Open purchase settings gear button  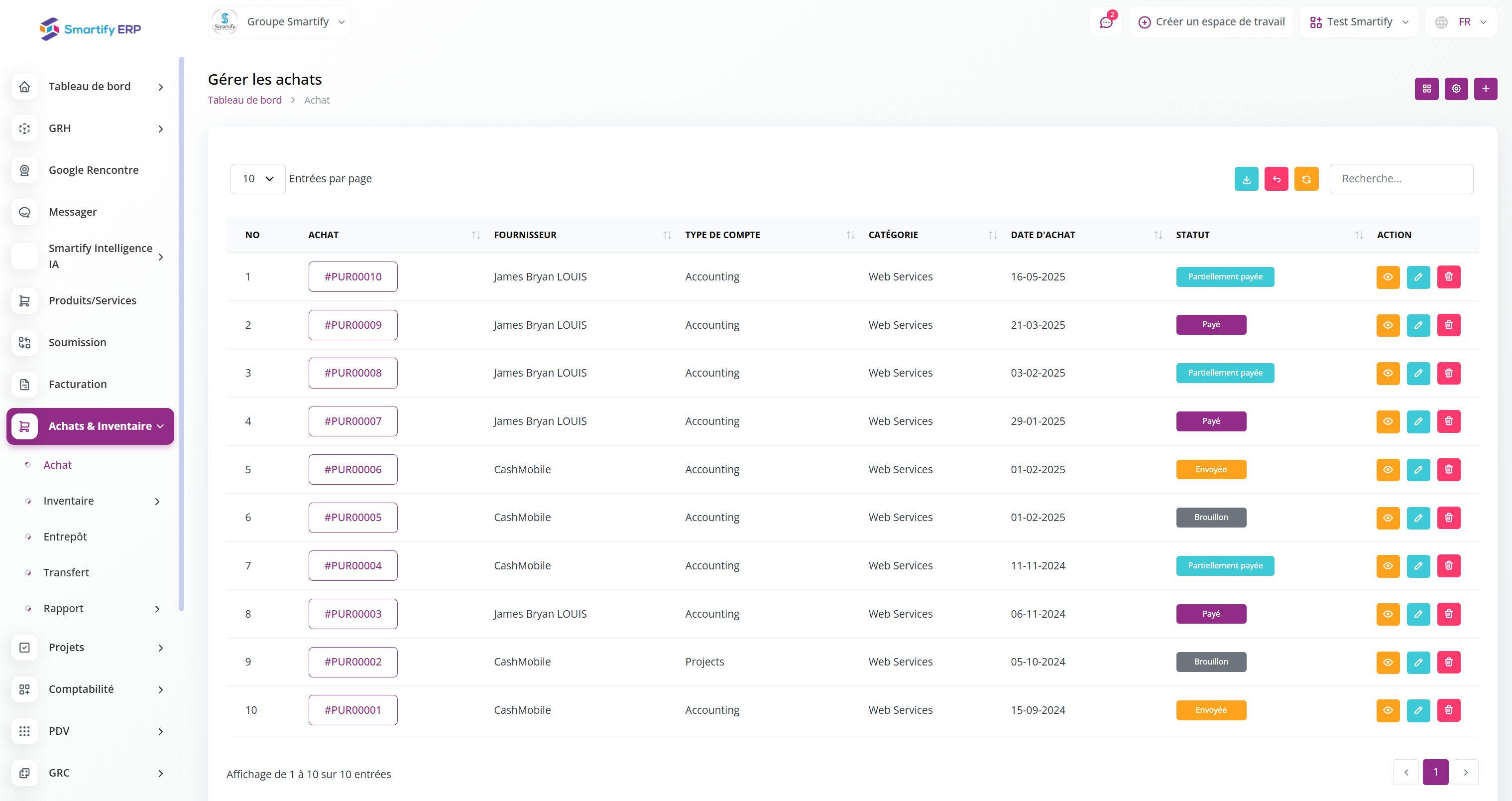coord(1456,89)
